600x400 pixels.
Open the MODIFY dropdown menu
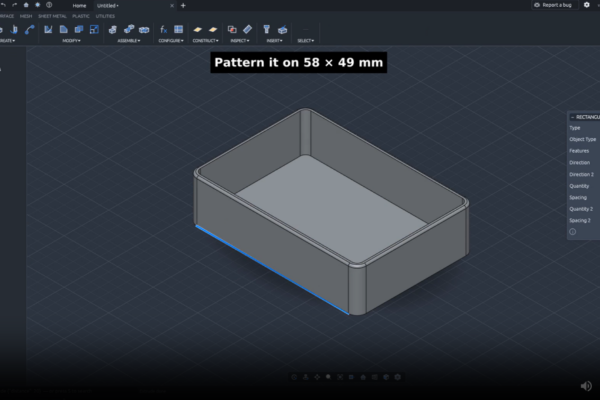(x=71, y=41)
